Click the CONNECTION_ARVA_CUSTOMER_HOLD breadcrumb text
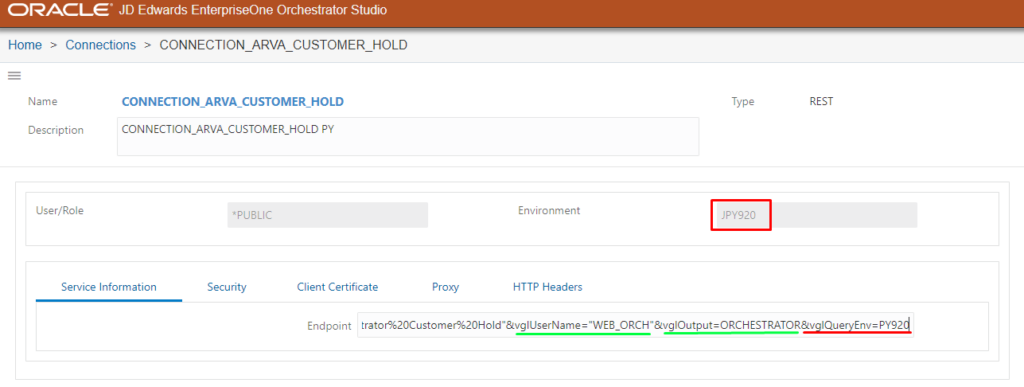The width and height of the screenshot is (1024, 387). tap(283, 45)
